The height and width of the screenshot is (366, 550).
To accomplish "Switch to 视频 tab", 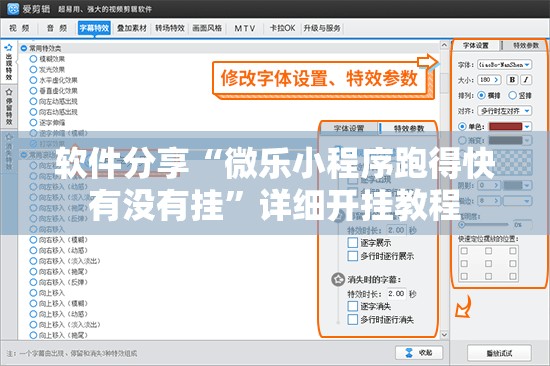I will [19, 28].
